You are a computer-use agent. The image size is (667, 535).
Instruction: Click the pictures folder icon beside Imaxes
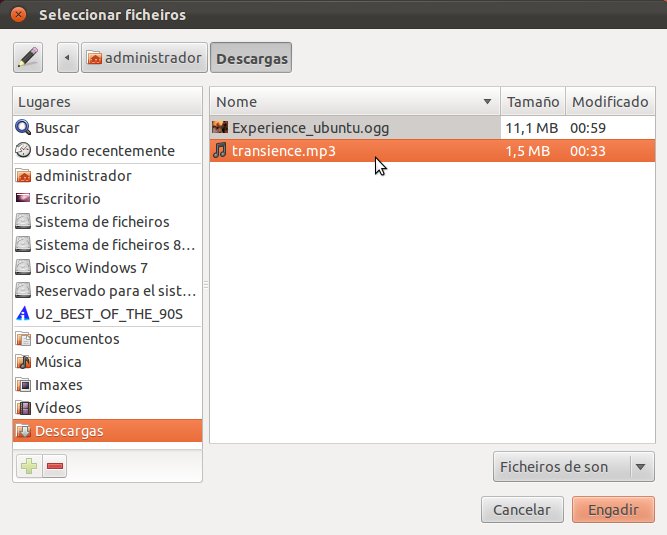[x=23, y=384]
